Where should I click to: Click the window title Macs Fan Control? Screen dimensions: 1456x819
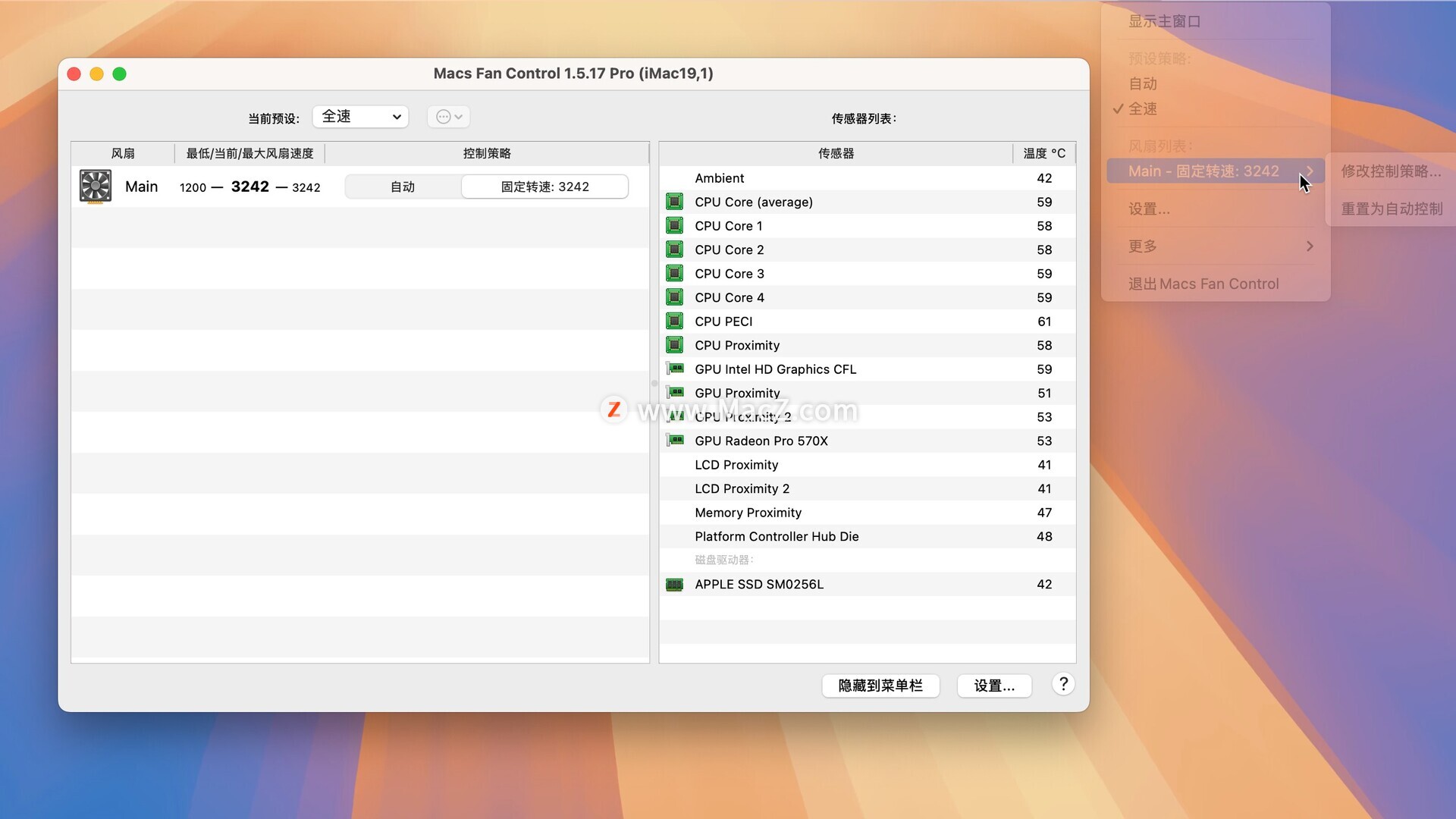point(573,74)
